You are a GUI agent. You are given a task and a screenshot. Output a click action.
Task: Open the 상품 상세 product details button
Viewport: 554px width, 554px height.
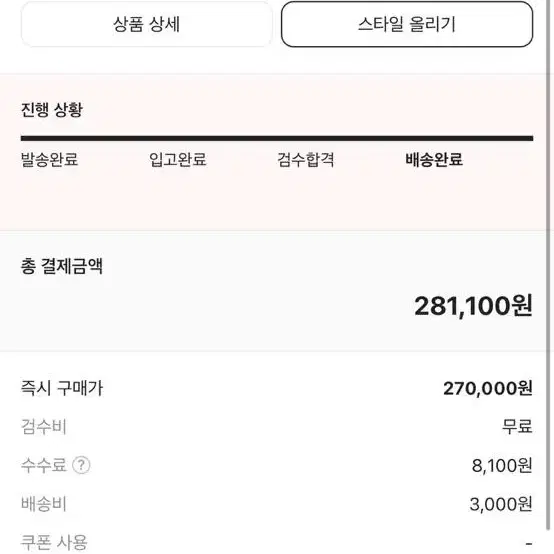pyautogui.click(x=146, y=24)
